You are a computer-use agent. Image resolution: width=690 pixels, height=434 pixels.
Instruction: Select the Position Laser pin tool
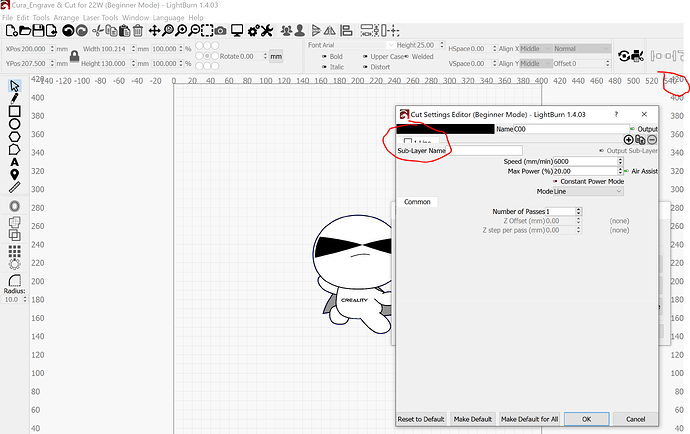[15, 175]
